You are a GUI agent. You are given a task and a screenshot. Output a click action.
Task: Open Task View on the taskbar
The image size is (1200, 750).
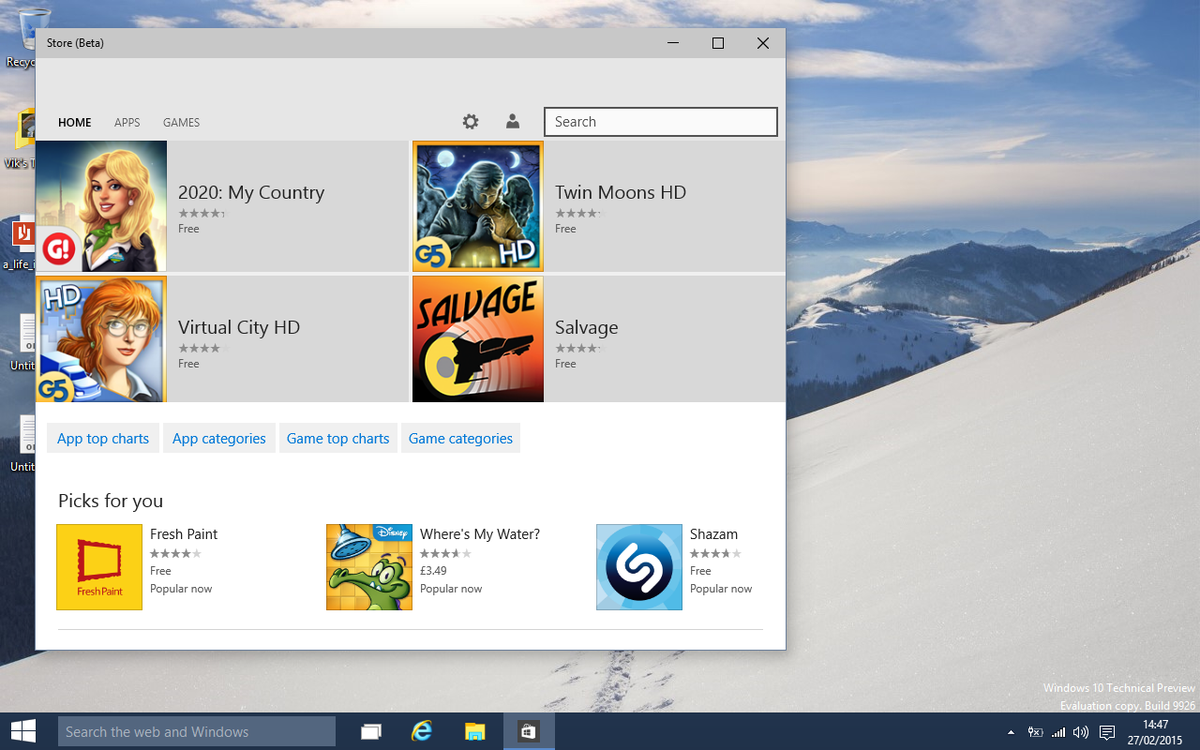pyautogui.click(x=372, y=732)
